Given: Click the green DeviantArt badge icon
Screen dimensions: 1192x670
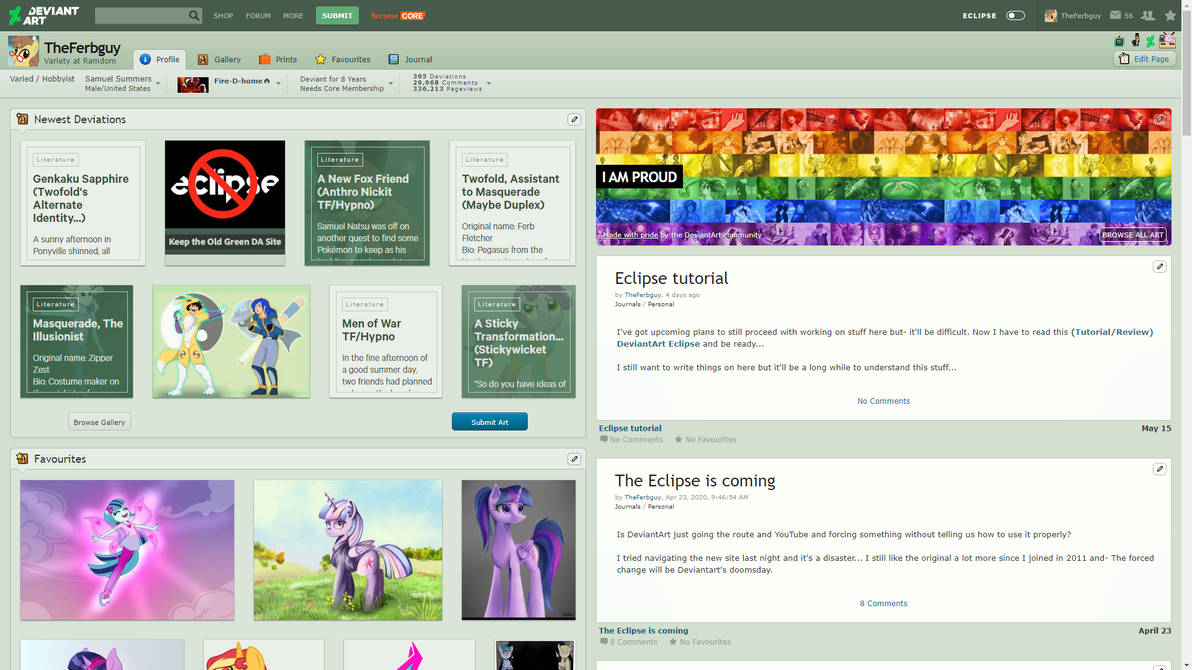Looking at the screenshot, I should [x=1150, y=41].
